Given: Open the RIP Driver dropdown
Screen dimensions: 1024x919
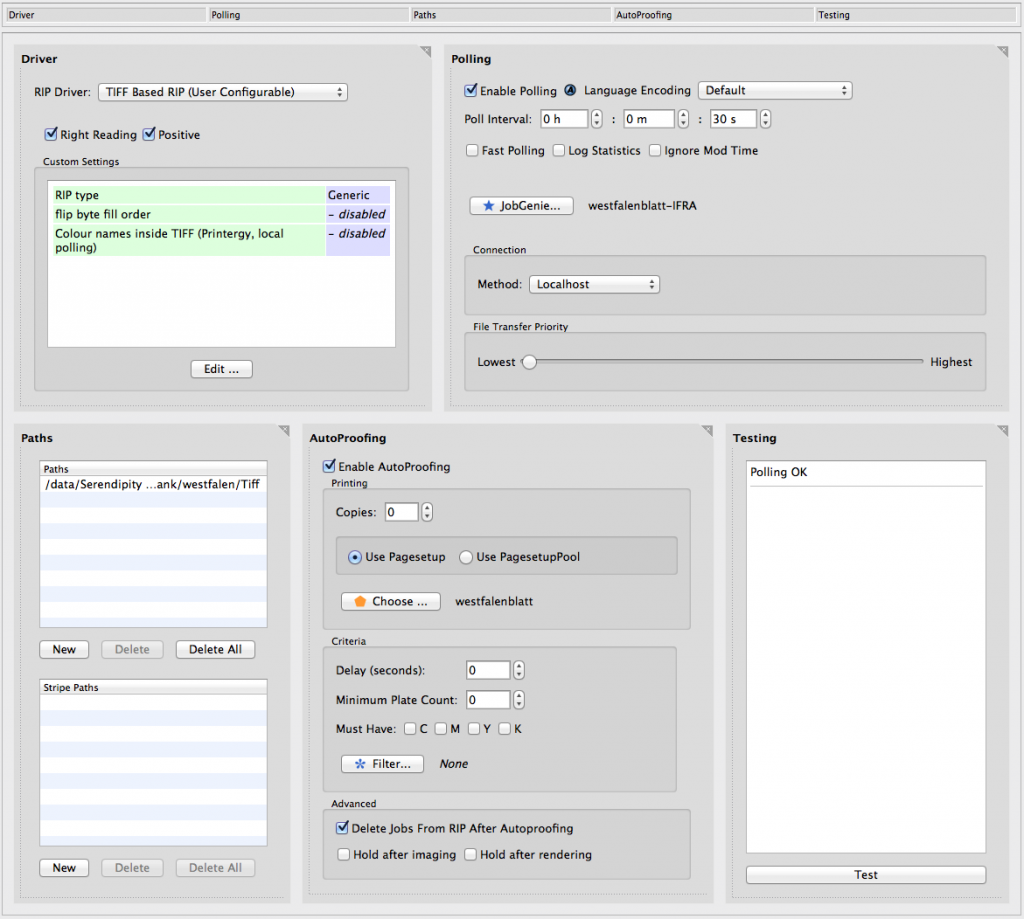Looking at the screenshot, I should [224, 91].
